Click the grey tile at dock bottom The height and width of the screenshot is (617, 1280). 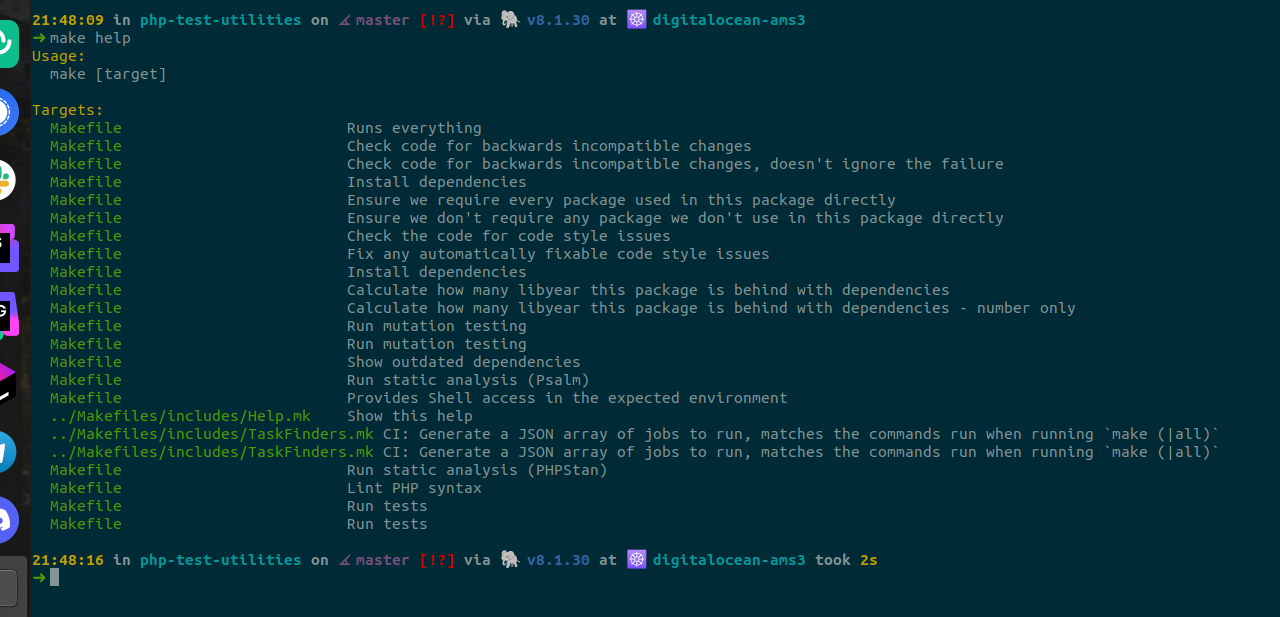(8, 587)
